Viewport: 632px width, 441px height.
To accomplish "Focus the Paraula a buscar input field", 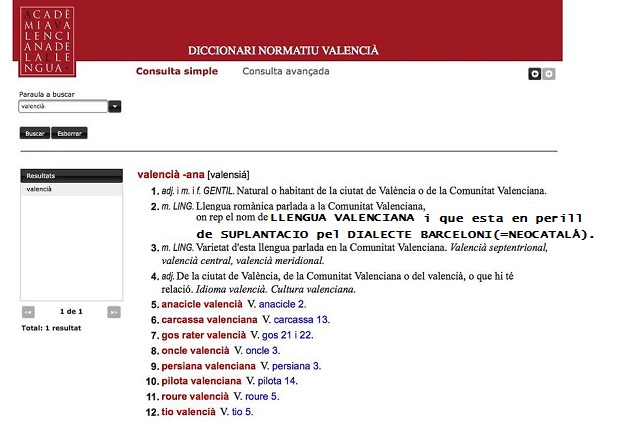I will click(63, 106).
